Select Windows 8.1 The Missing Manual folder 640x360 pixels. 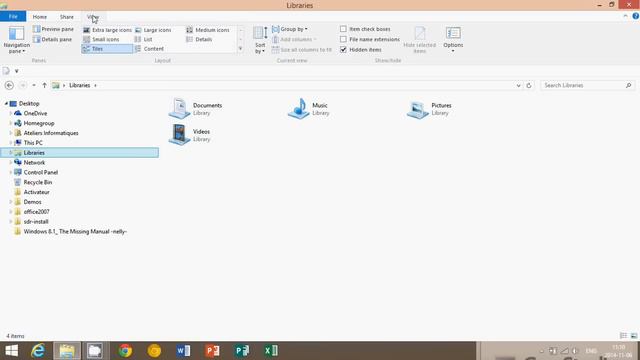[75, 231]
